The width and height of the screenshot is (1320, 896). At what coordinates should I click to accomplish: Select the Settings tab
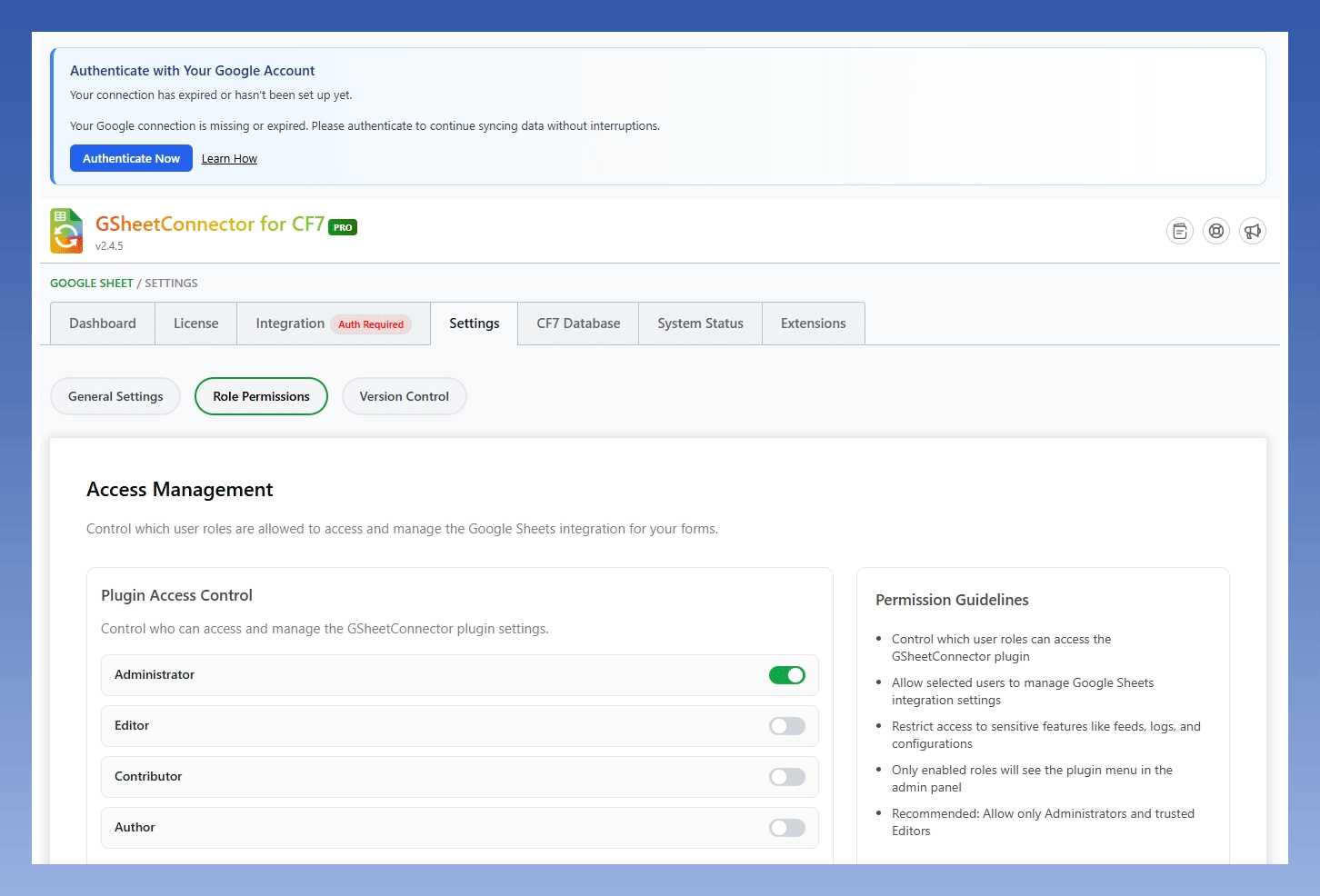[475, 324]
